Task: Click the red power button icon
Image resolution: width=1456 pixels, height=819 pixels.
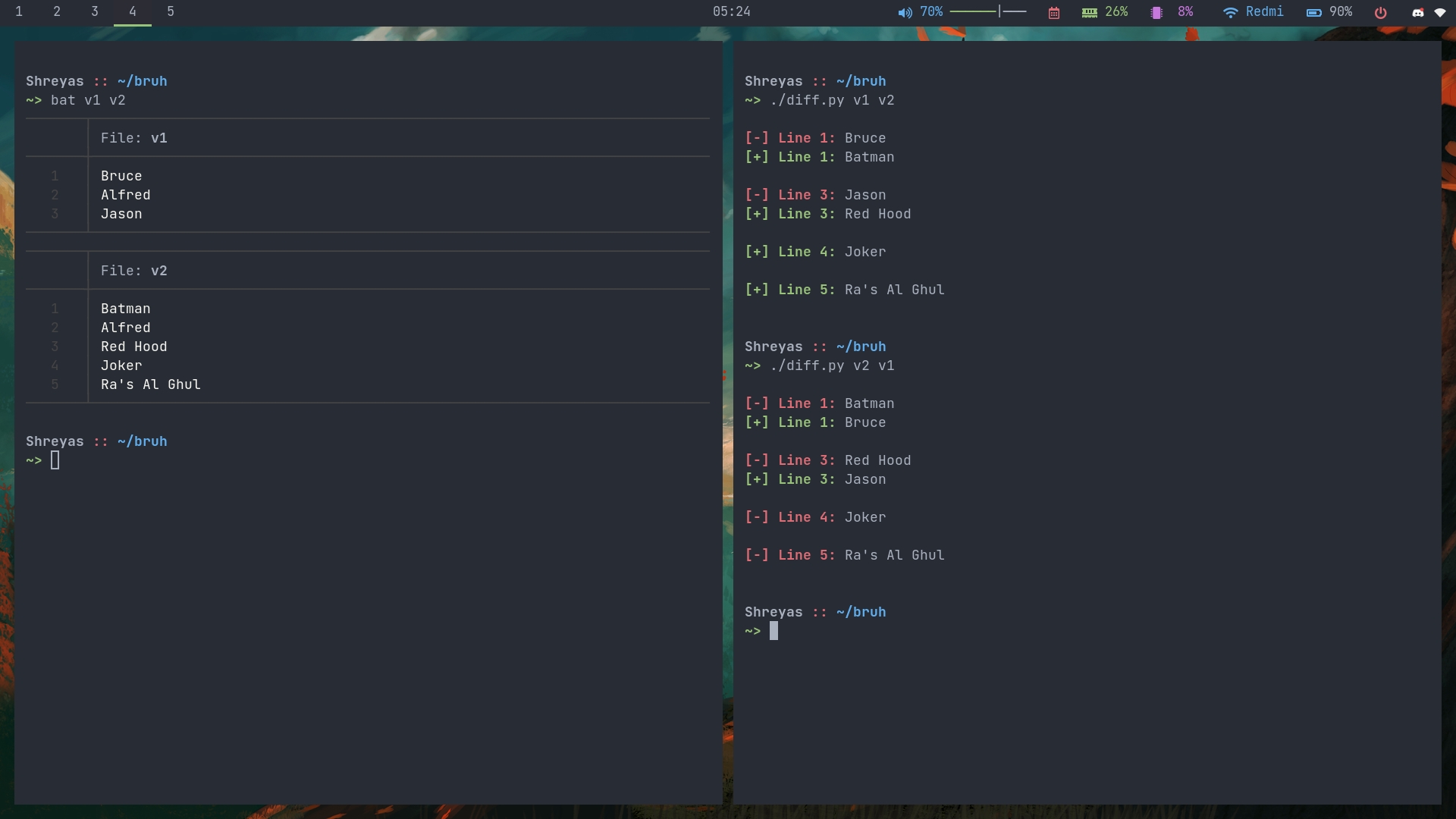Action: (x=1380, y=12)
